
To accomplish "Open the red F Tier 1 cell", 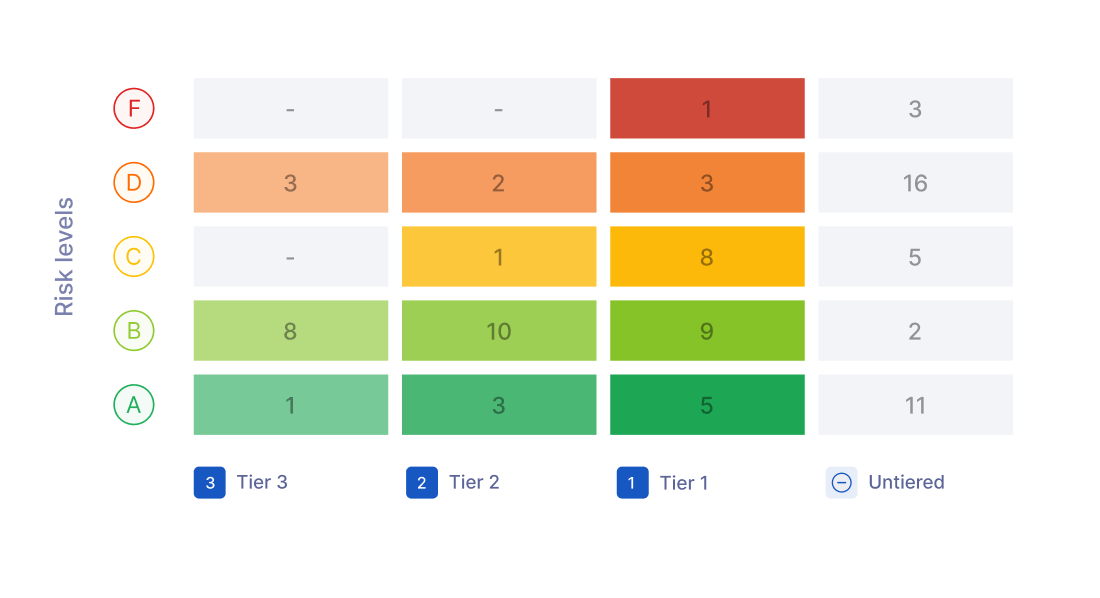I will click(x=707, y=108).
